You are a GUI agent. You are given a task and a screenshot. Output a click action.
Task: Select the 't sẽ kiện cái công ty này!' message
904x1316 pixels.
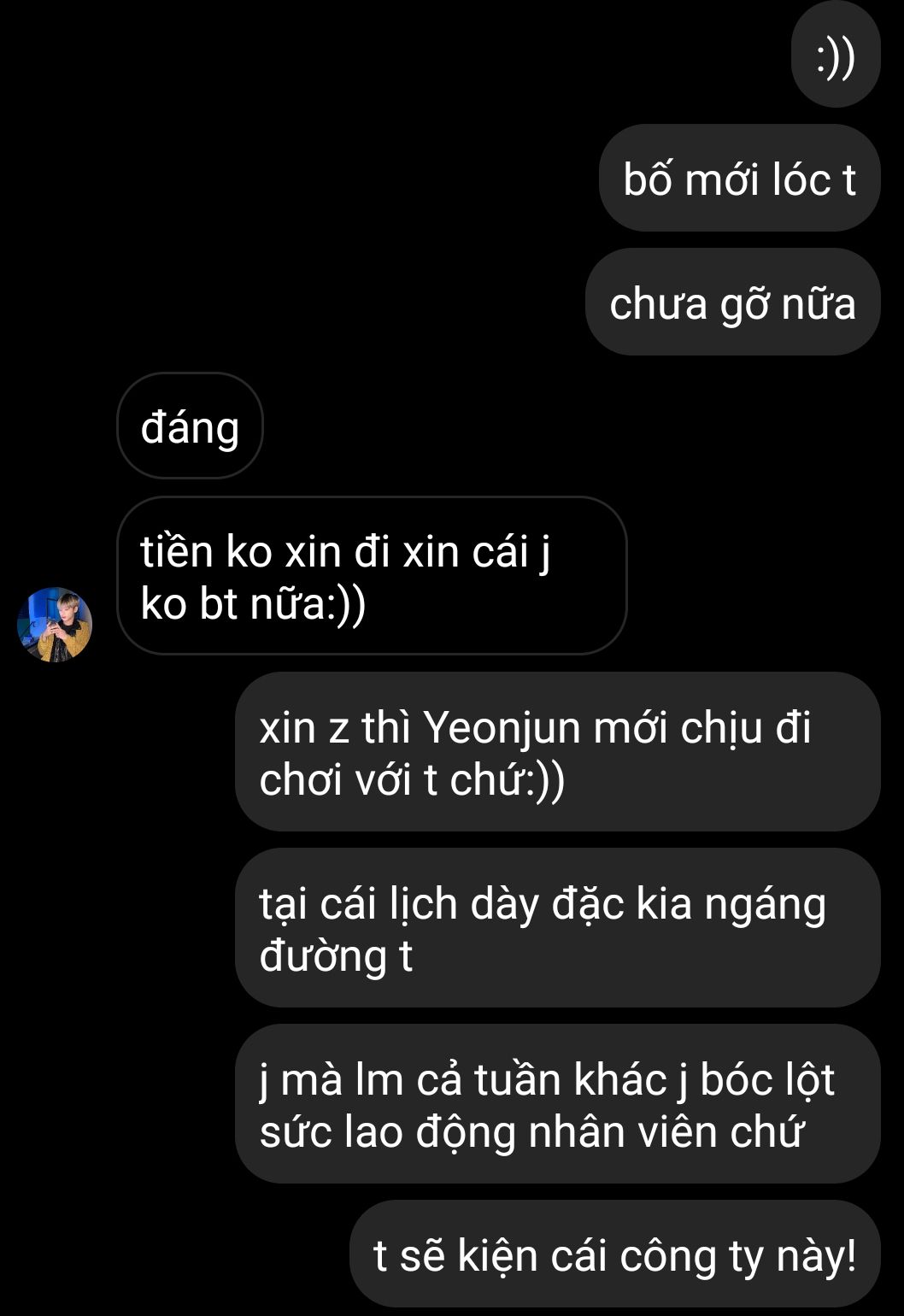click(614, 1254)
